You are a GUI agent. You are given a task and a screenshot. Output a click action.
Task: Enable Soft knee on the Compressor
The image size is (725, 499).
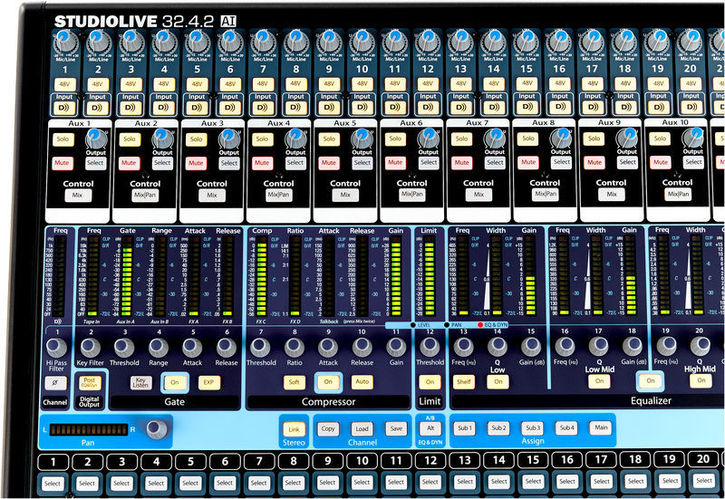click(294, 382)
